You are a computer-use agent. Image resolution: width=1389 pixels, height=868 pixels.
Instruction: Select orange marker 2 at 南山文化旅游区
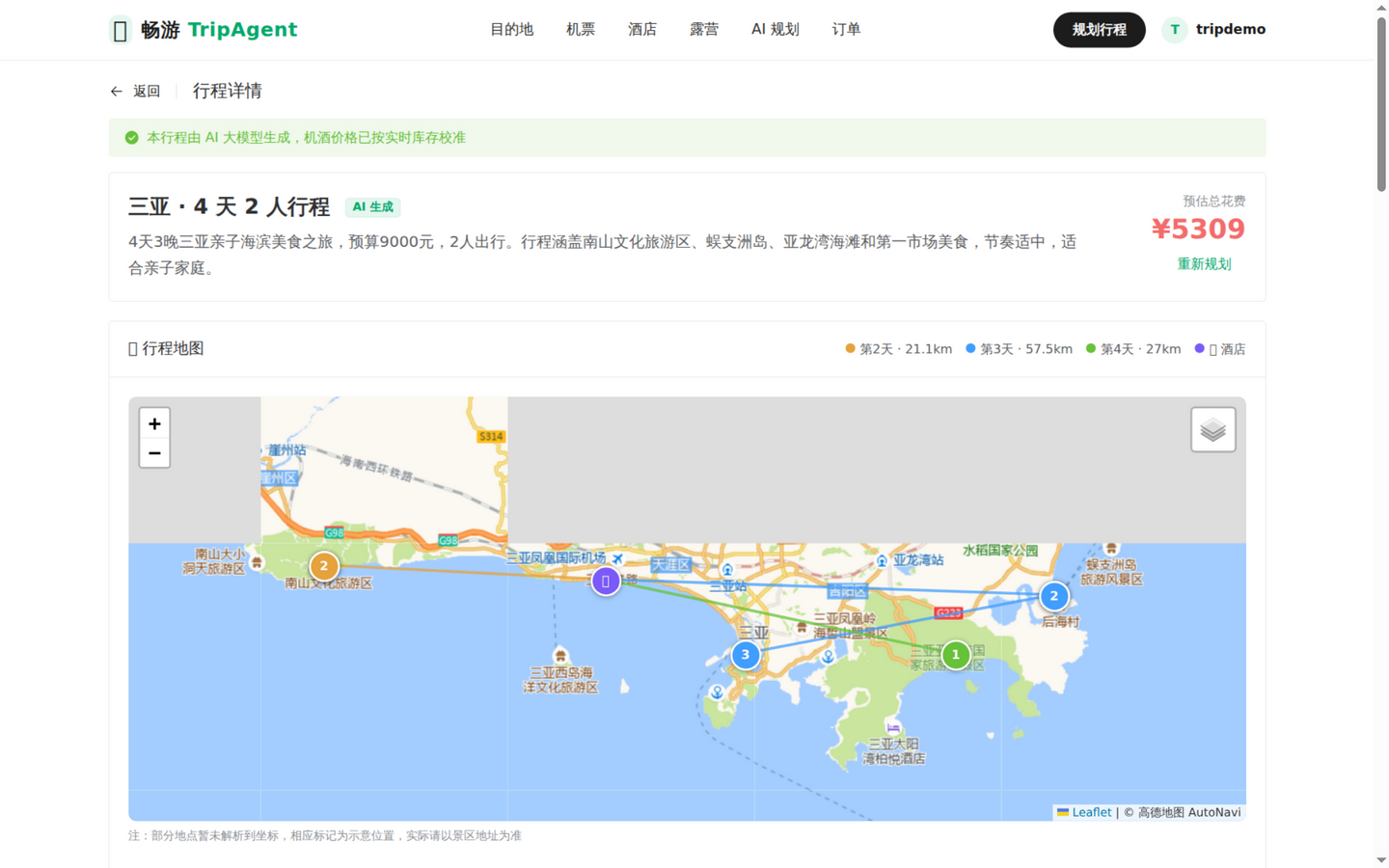tap(324, 566)
